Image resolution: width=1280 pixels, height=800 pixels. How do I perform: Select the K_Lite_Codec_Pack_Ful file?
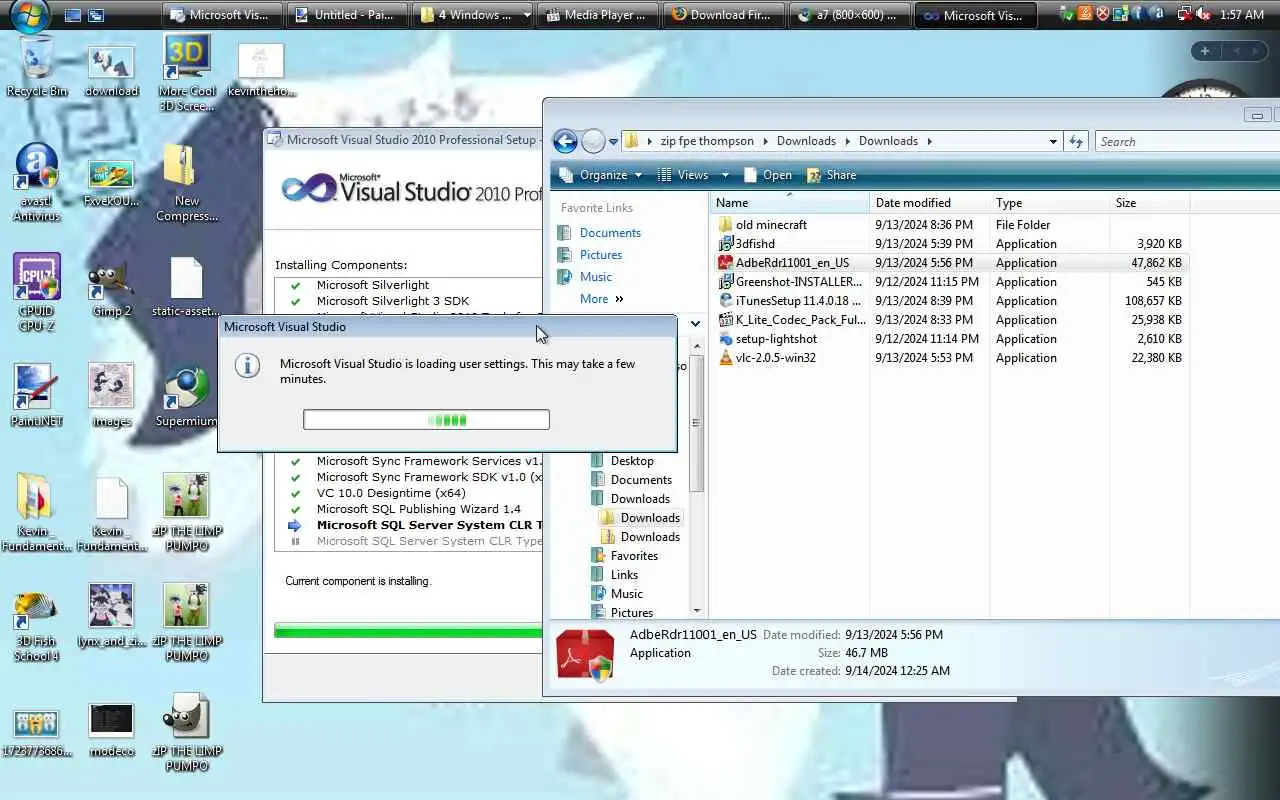tap(791, 320)
